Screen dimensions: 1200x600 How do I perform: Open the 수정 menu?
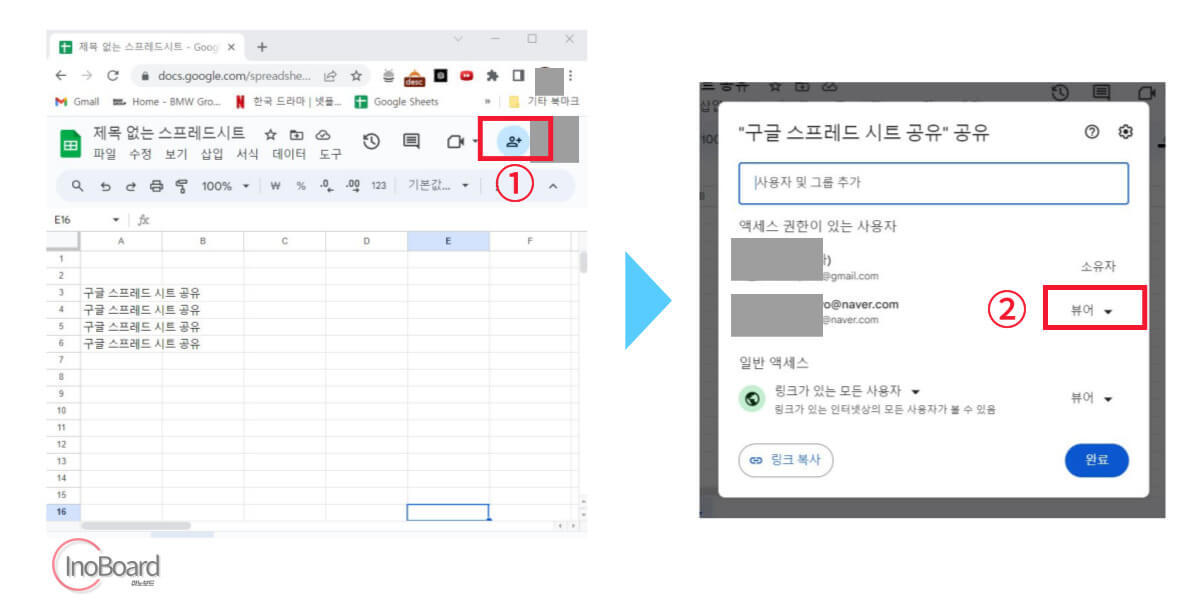[x=140, y=154]
